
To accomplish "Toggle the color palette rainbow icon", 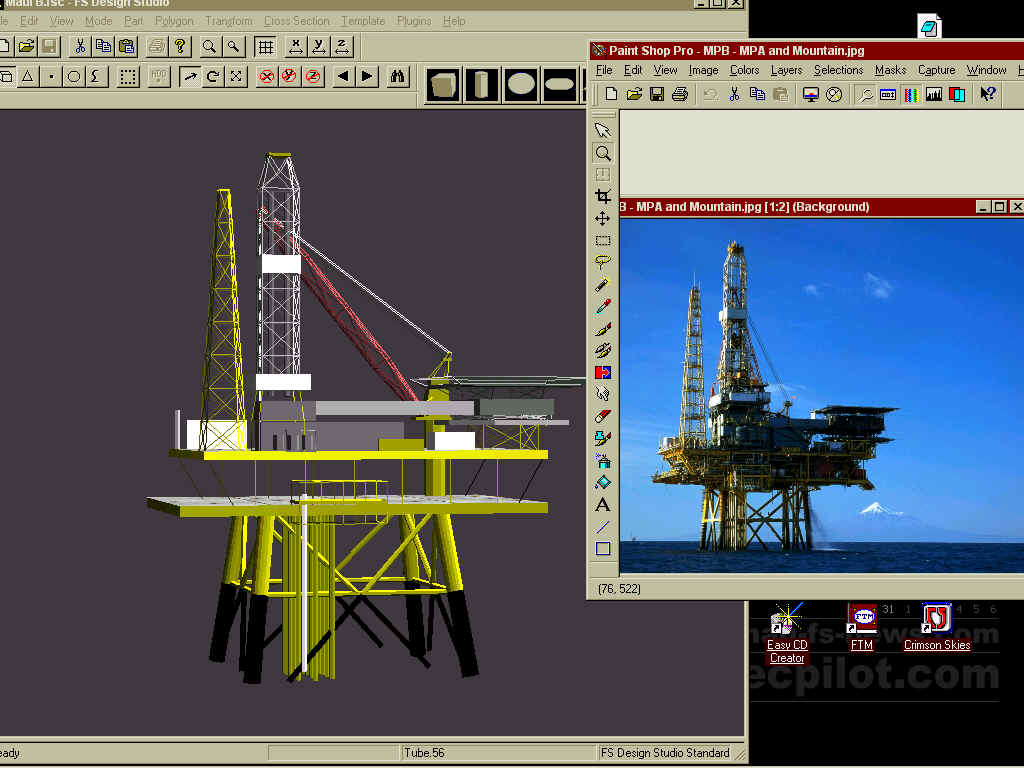I will coord(911,94).
